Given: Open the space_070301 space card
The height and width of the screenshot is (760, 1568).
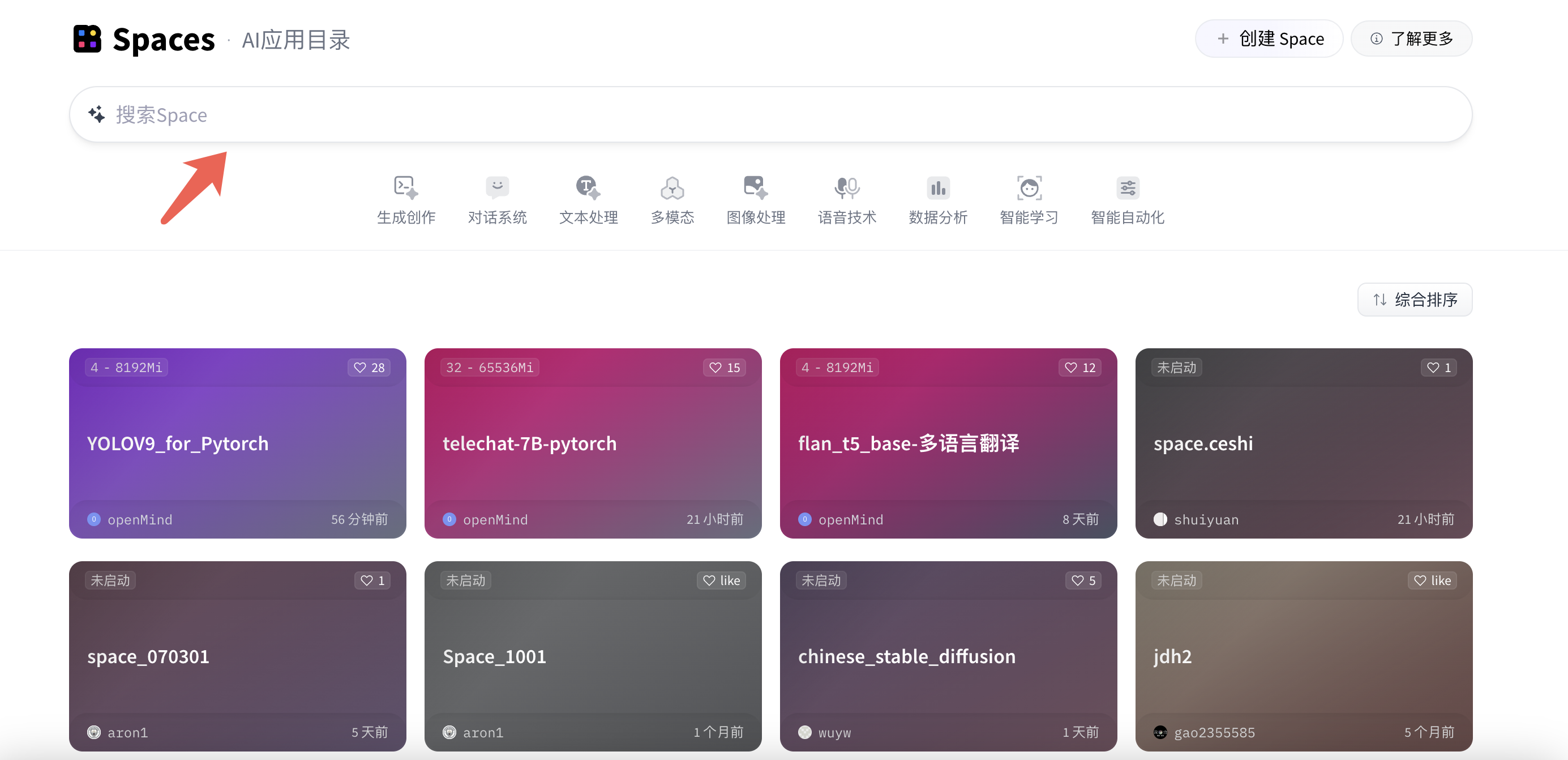Looking at the screenshot, I should pos(237,656).
